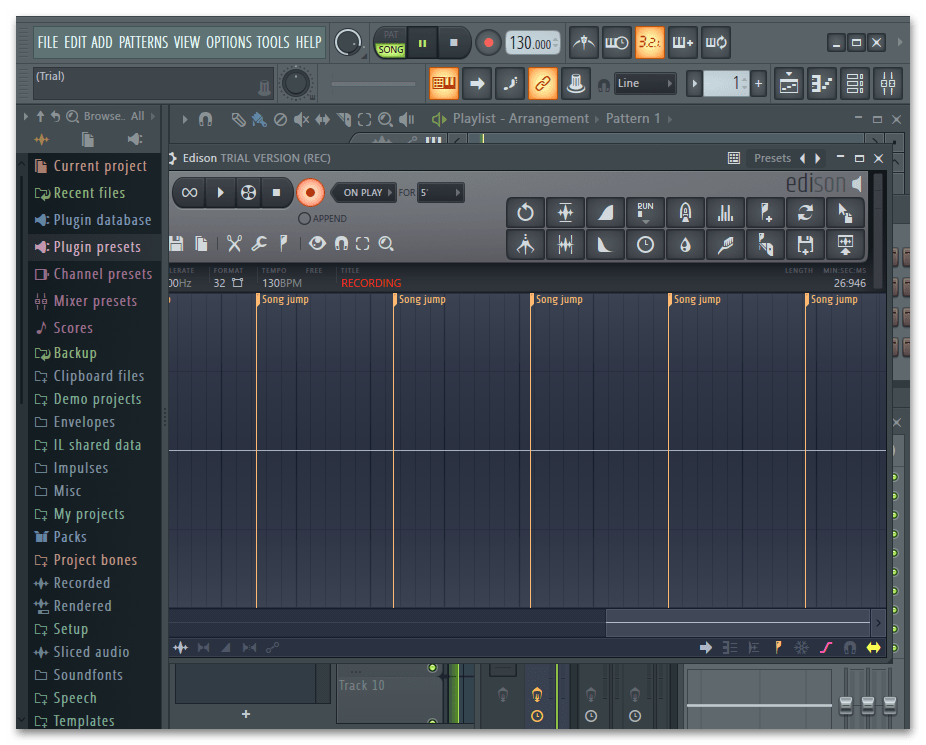Click the snowflake freeze icon in Edison
The image size is (926, 745).
[x=801, y=648]
